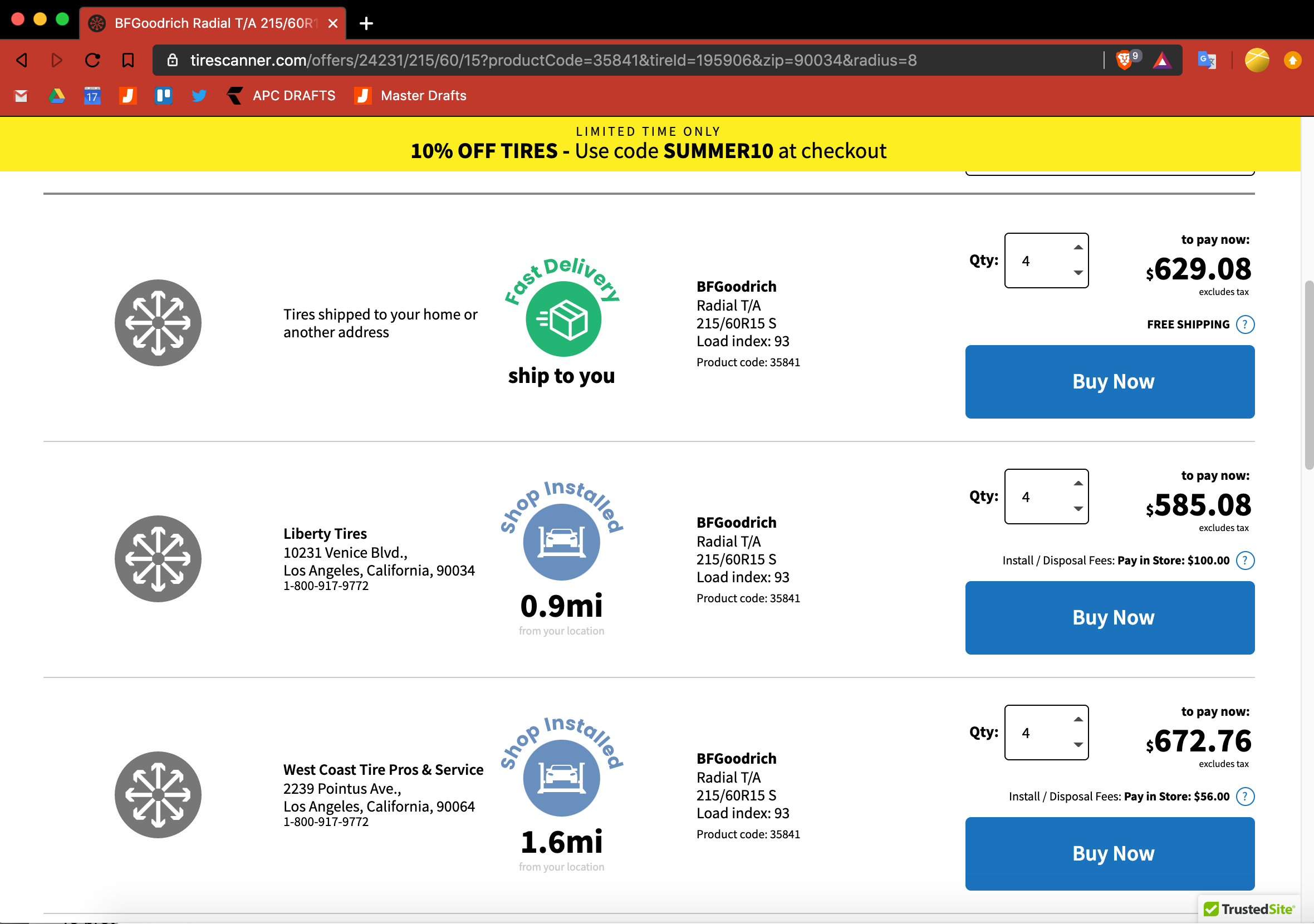Click help icon beside $100.00 install fees
Image resolution: width=1314 pixels, height=924 pixels.
point(1245,560)
